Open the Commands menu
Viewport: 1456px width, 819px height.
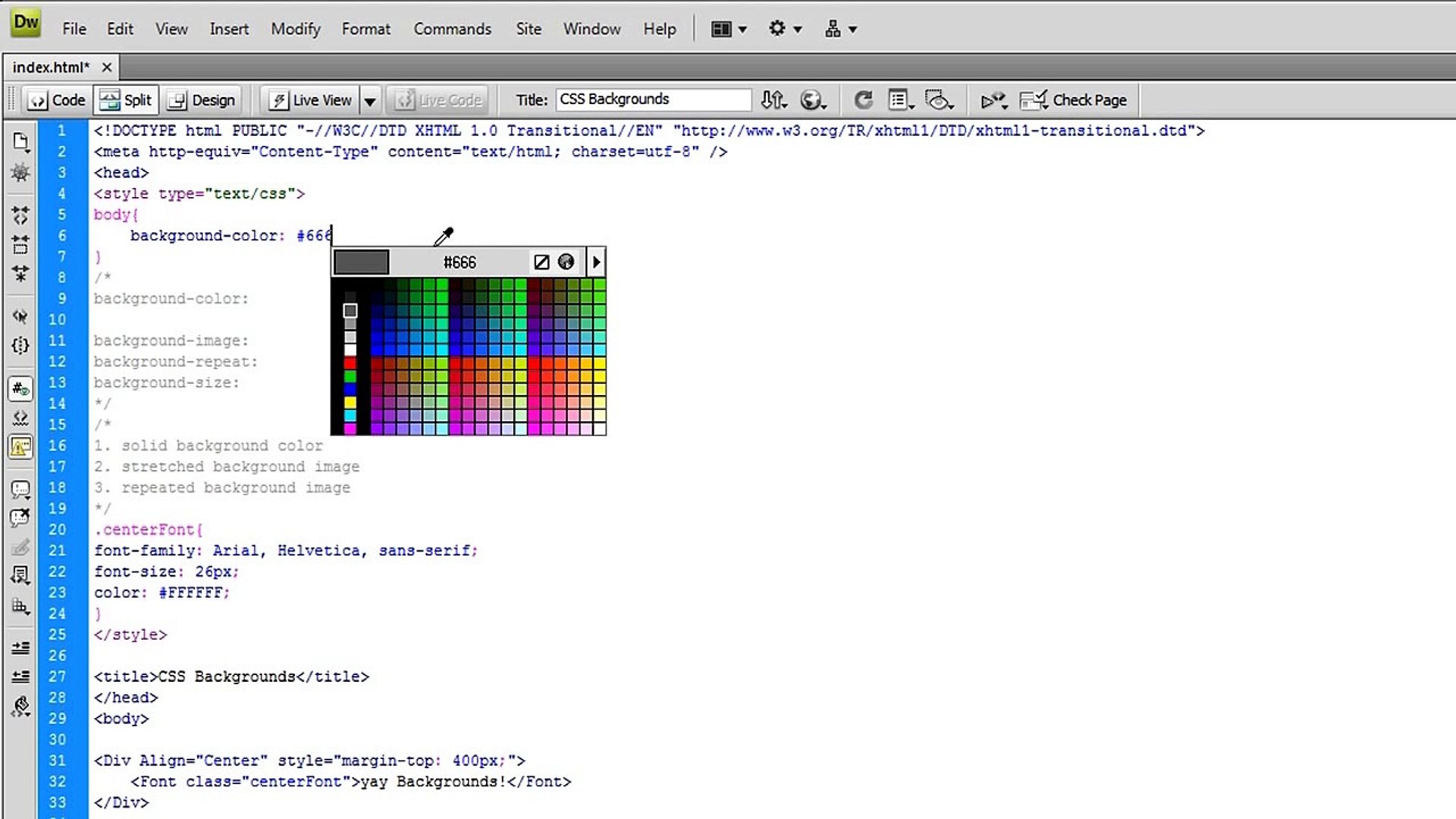pyautogui.click(x=452, y=29)
